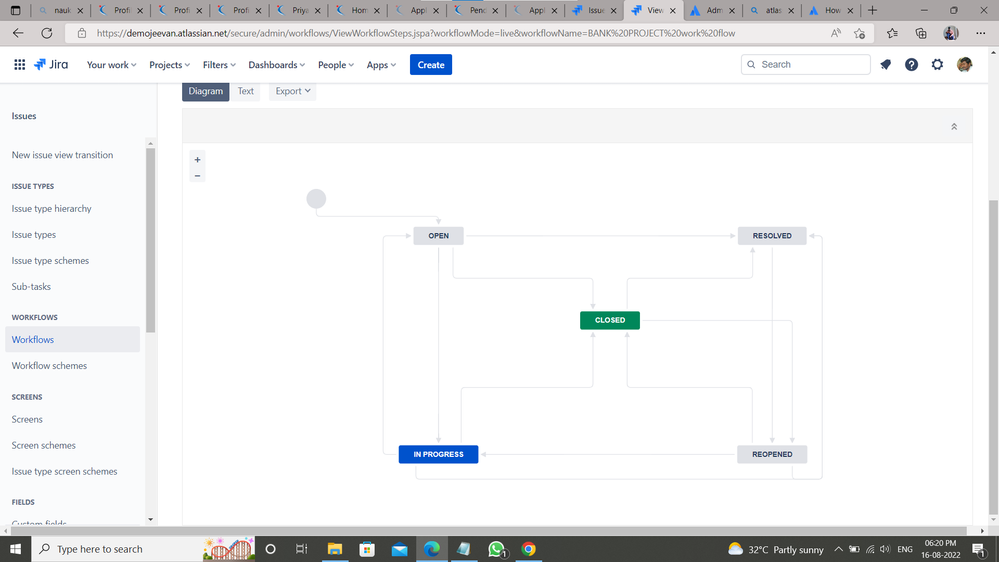The width and height of the screenshot is (999, 562).
Task: Select the RESOLVED status node
Action: click(x=772, y=236)
